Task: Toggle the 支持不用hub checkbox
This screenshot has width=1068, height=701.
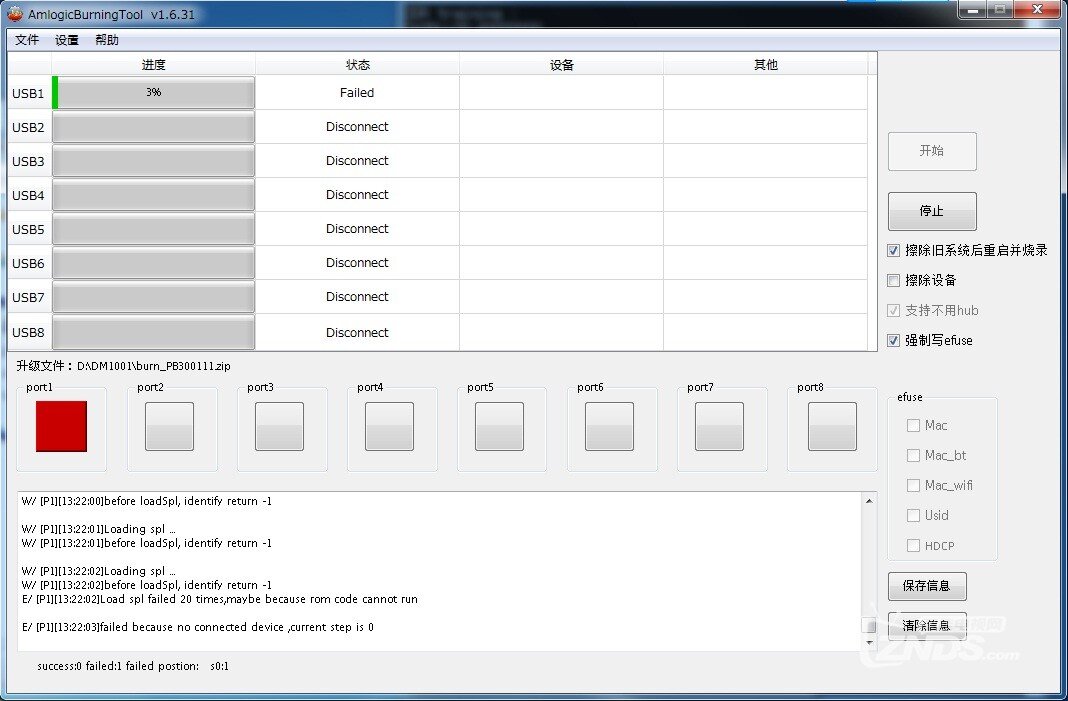Action: (x=894, y=311)
